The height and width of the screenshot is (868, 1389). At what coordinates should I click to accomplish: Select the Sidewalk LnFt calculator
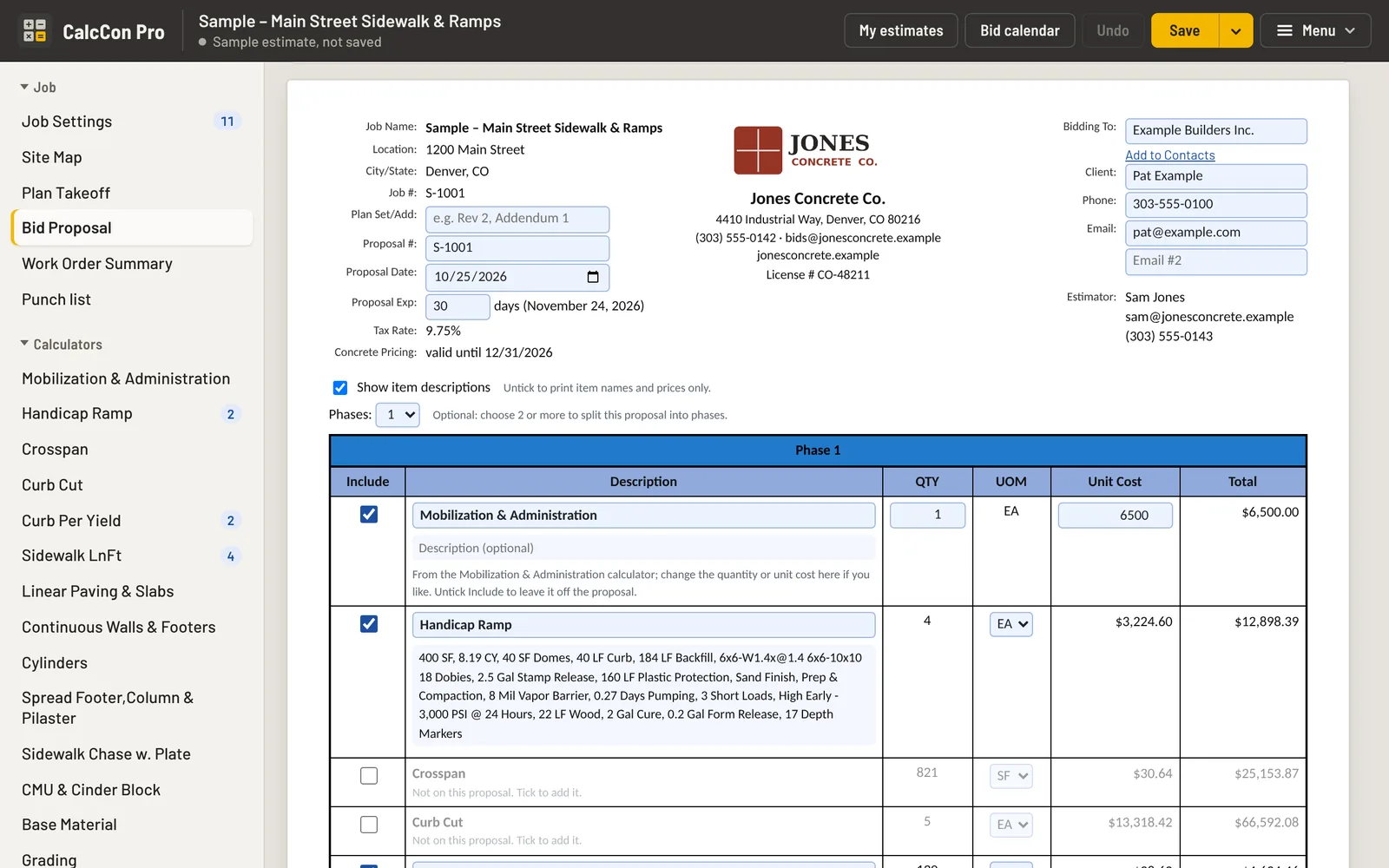[x=132, y=556]
